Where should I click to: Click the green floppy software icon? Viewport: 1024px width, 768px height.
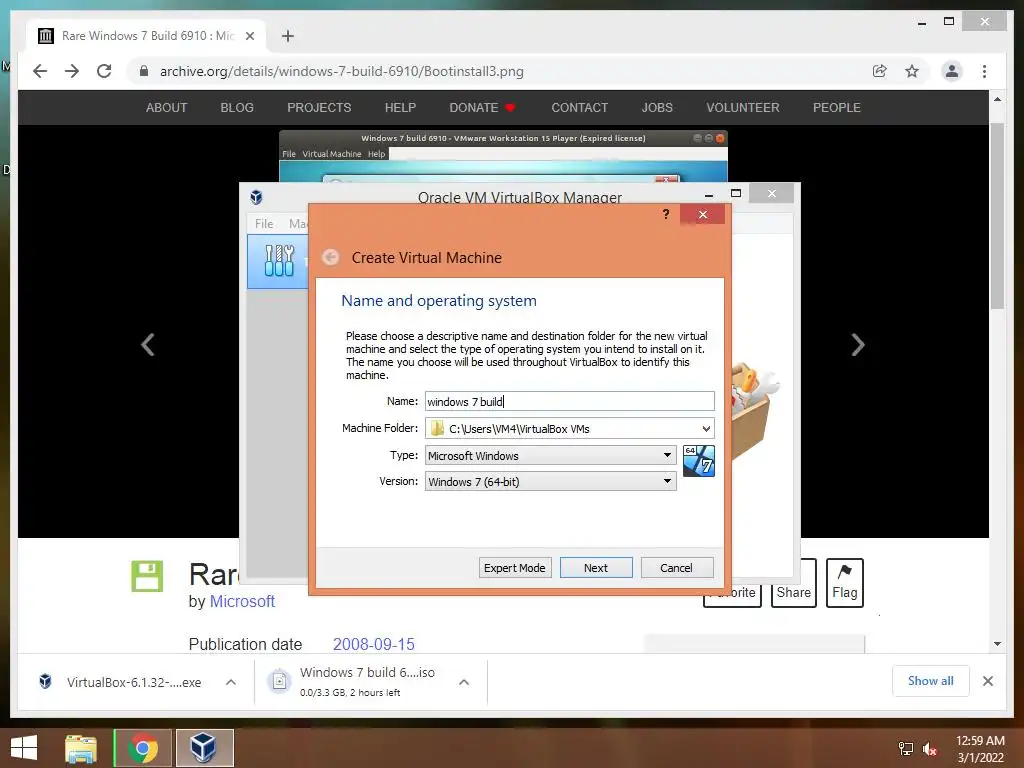tap(147, 576)
